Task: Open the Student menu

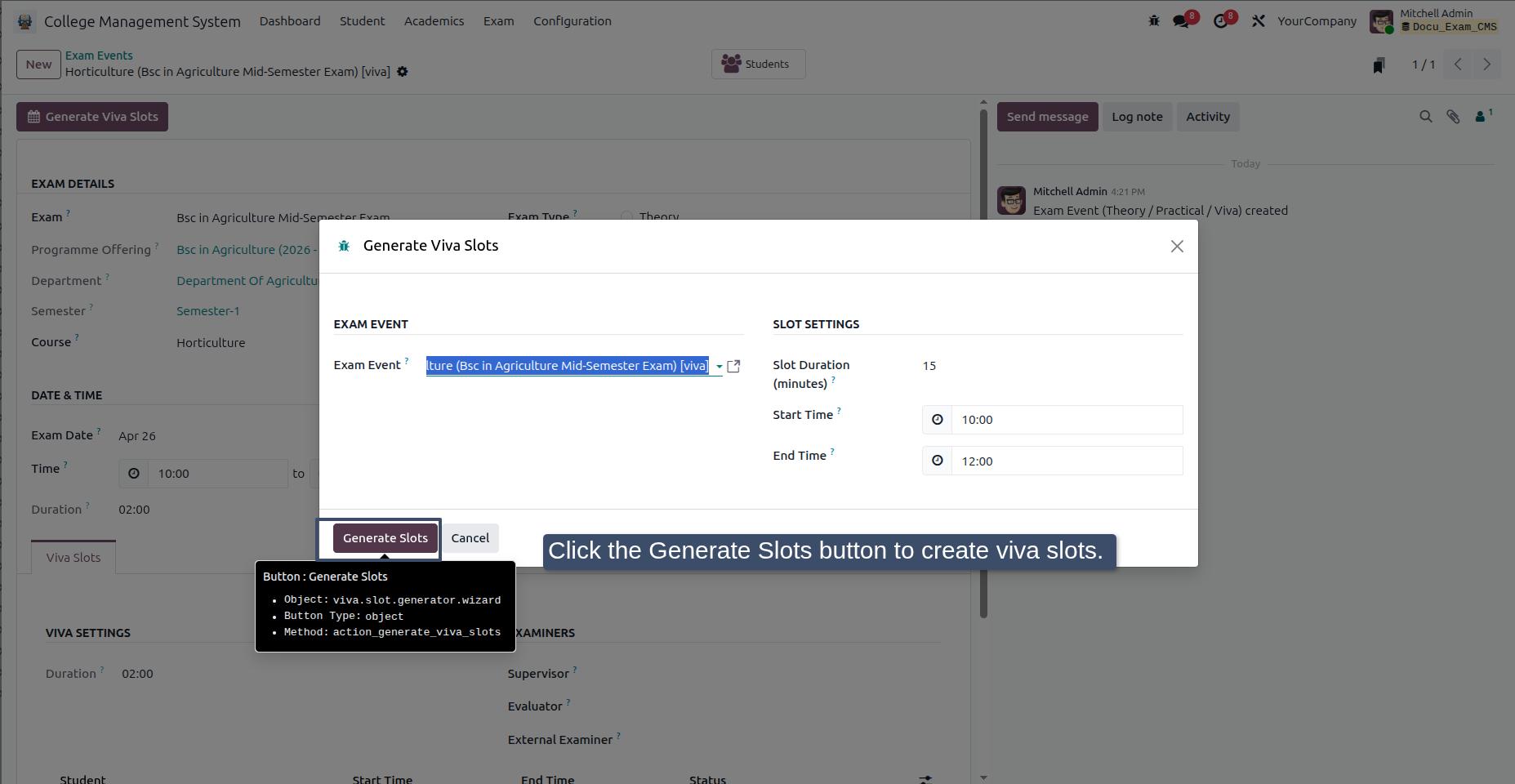Action: coord(363,21)
